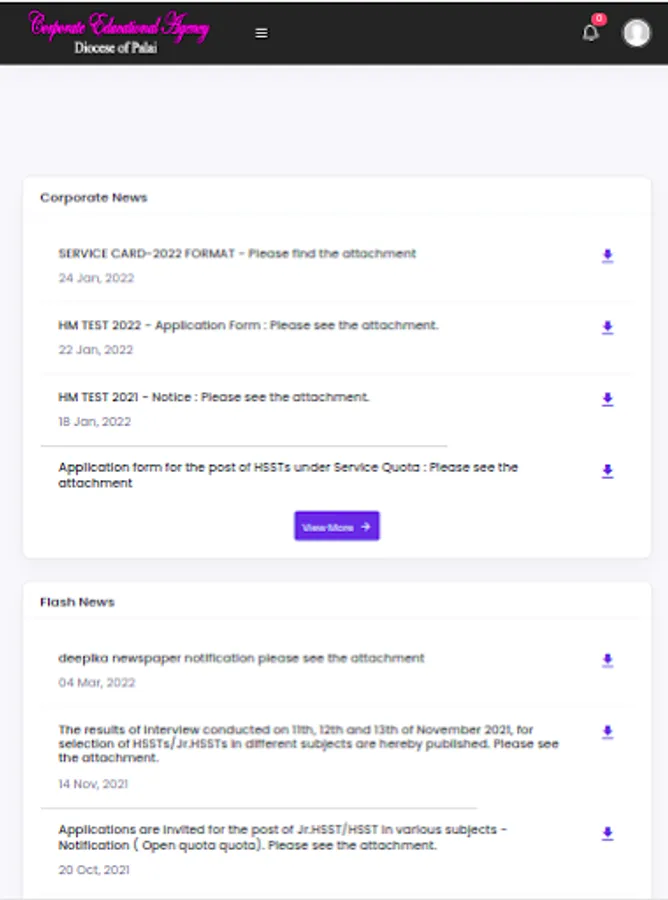
Task: Click the Corporate Educational Agency logo
Action: [120, 33]
